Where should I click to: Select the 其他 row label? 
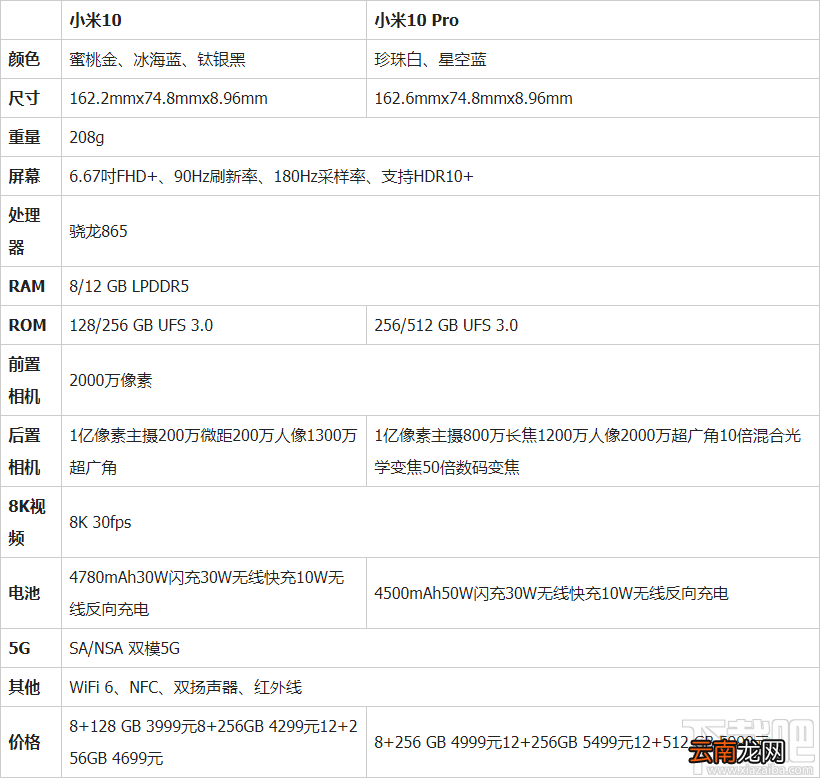[x=24, y=687]
